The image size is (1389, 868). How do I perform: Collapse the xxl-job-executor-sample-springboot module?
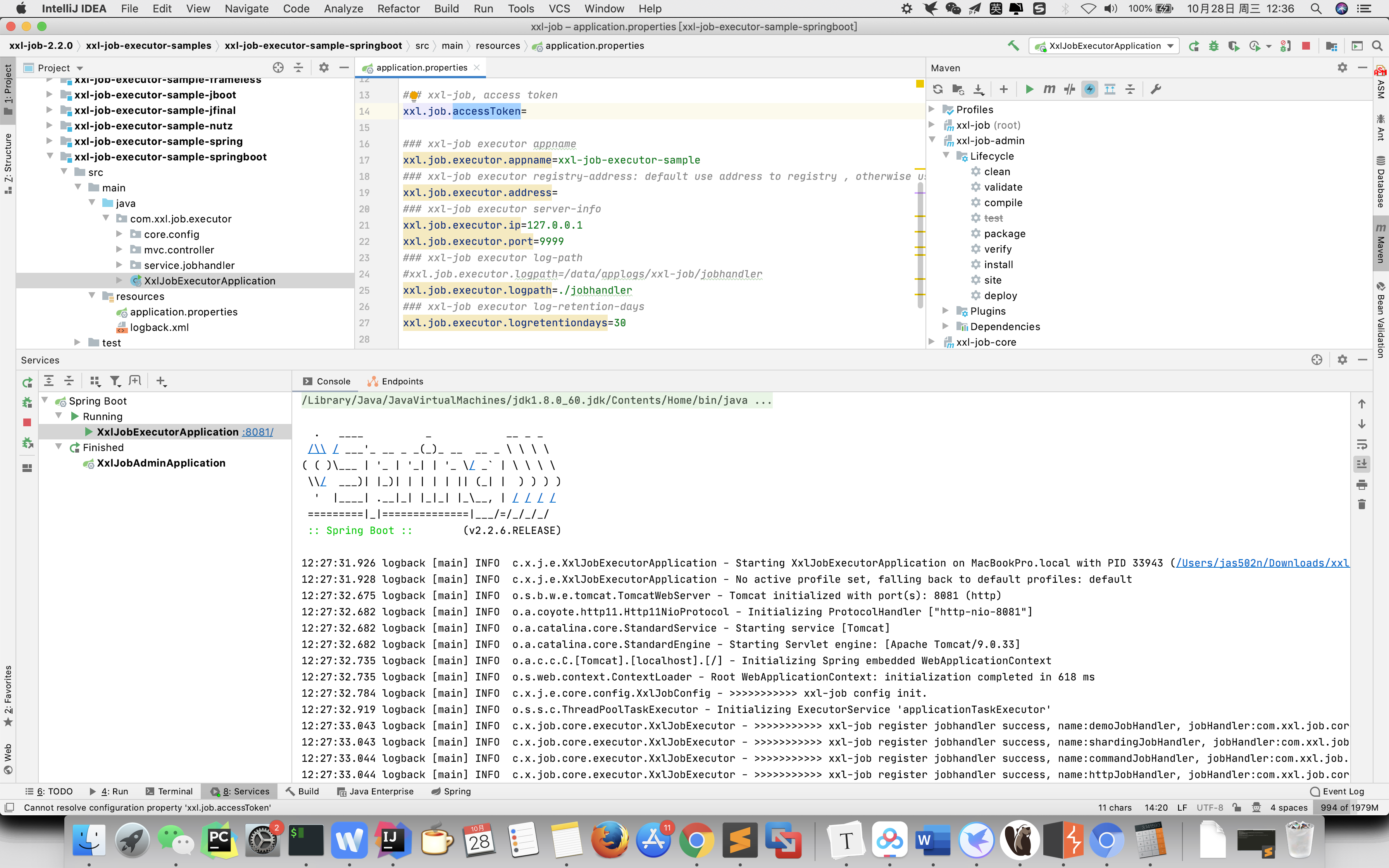[49, 156]
